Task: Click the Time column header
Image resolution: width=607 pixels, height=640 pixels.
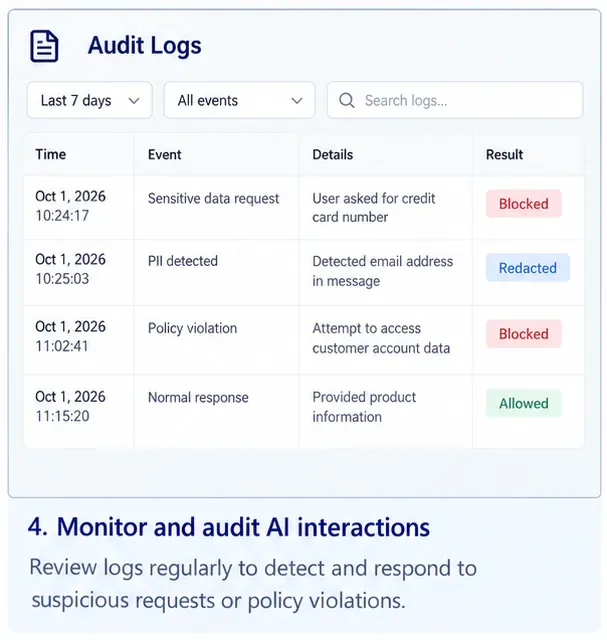Action: click(x=51, y=154)
